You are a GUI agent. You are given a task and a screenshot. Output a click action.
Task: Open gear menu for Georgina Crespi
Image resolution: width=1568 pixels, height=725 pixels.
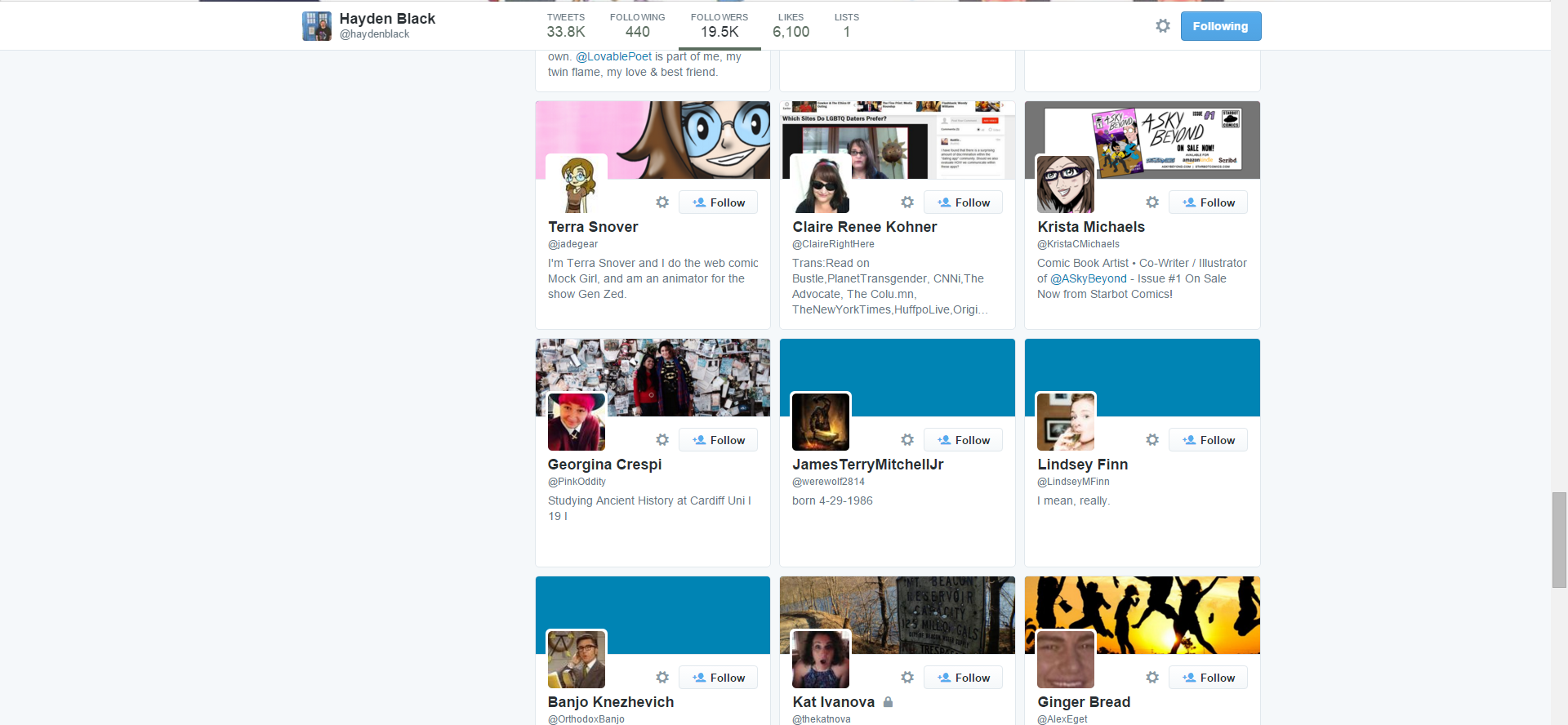662,439
